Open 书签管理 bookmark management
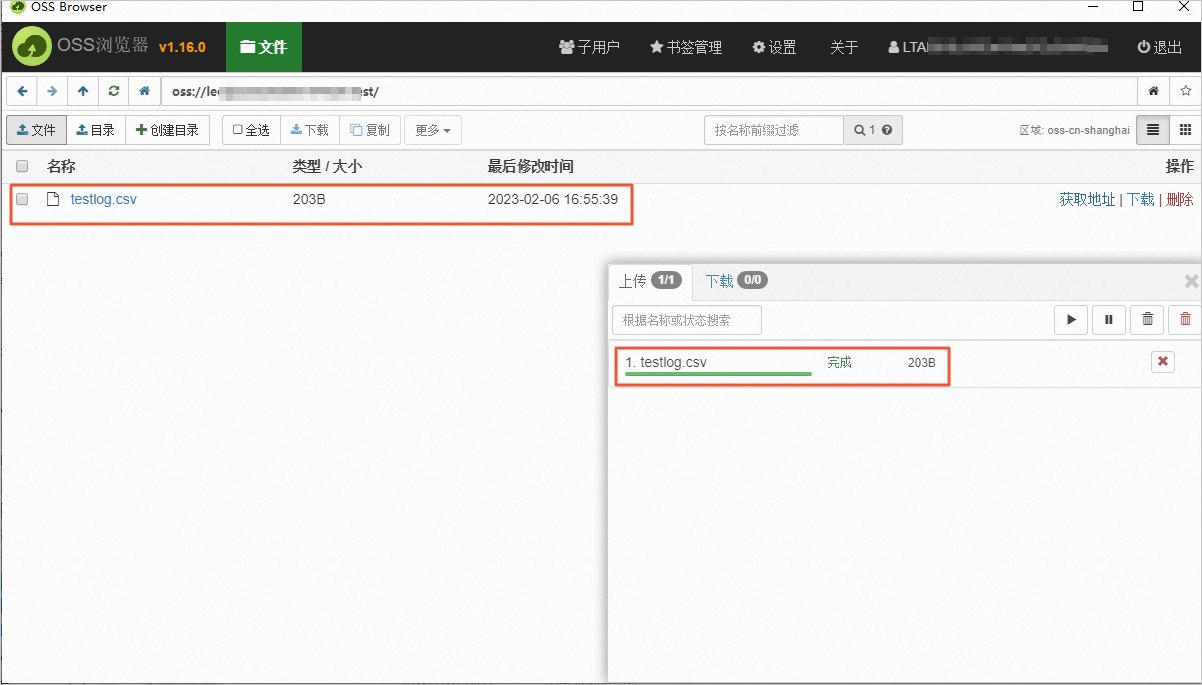The width and height of the screenshot is (1202, 685). point(685,47)
